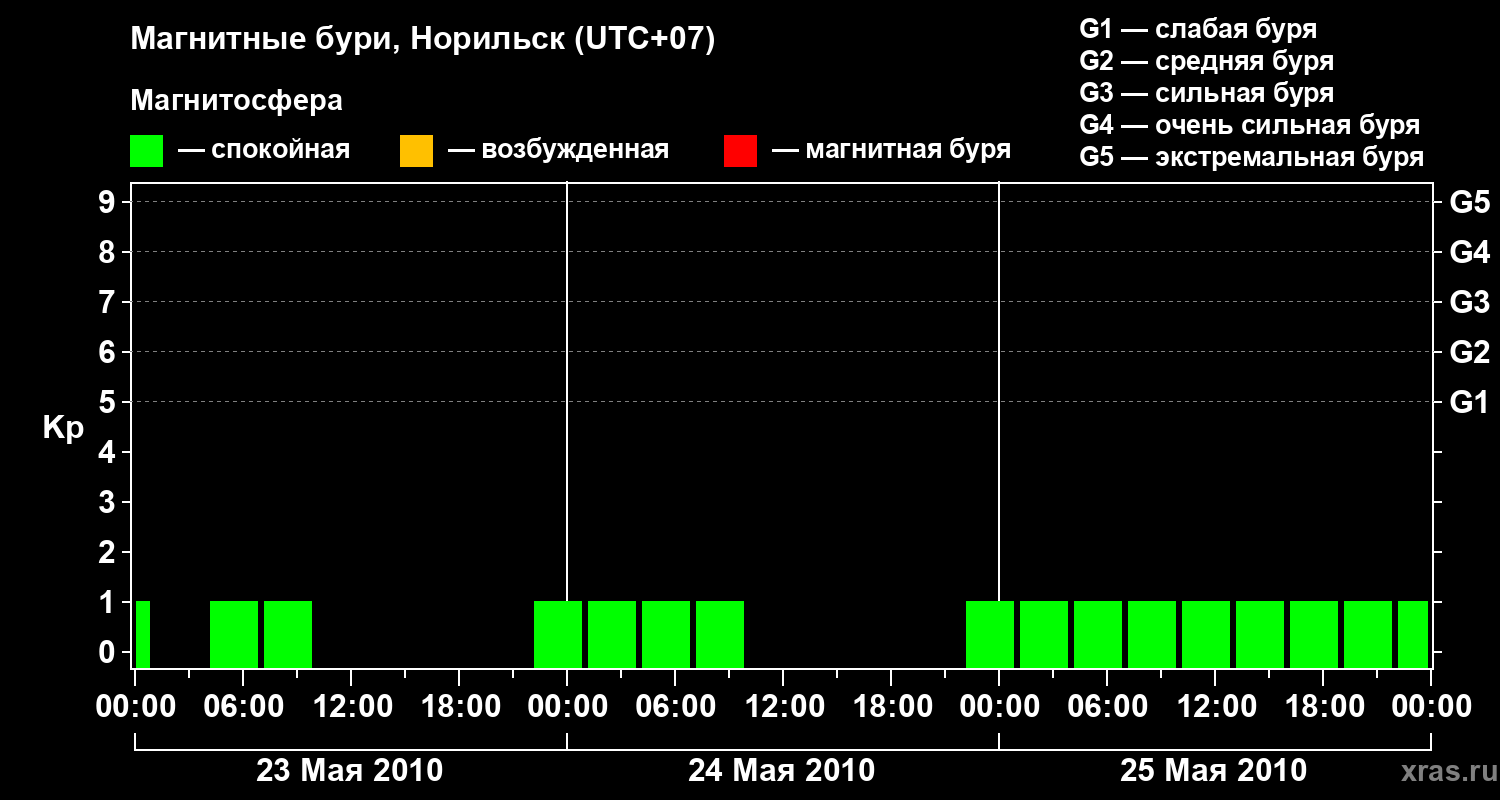Viewport: 1500px width, 800px height.
Task: Select the chart title 'Магнитные бури, Норильск (UTC+07)'
Action: [x=423, y=39]
